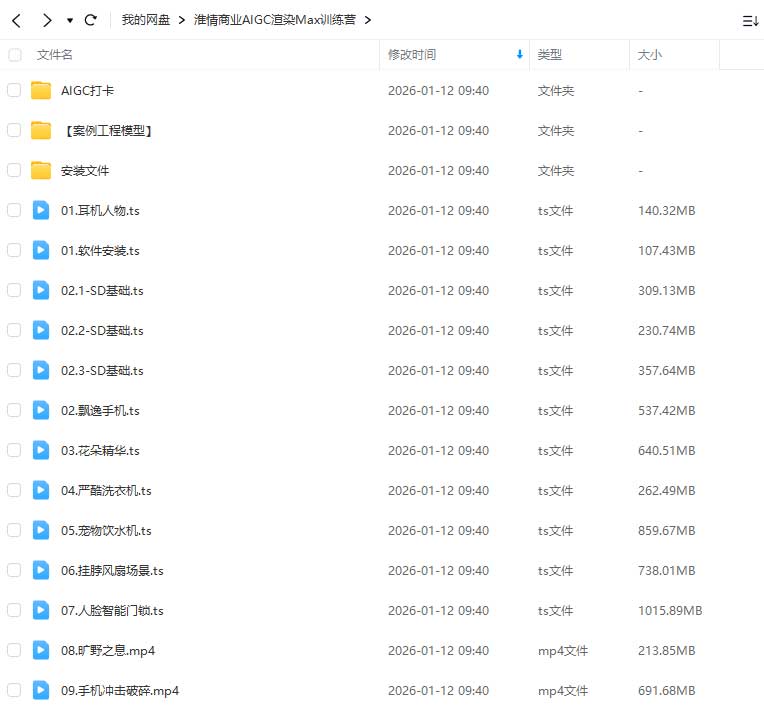764x710 pixels.
Task: Sort the list by 文件名 column
Action: 54,55
